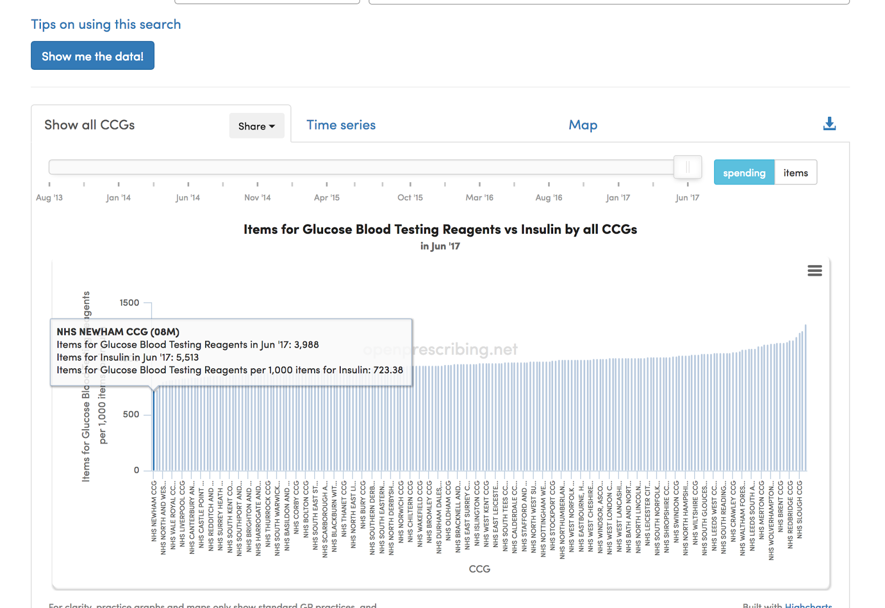The height and width of the screenshot is (608, 885).
Task: Click the 'in Jun '17' chart subtitle
Action: tap(440, 246)
